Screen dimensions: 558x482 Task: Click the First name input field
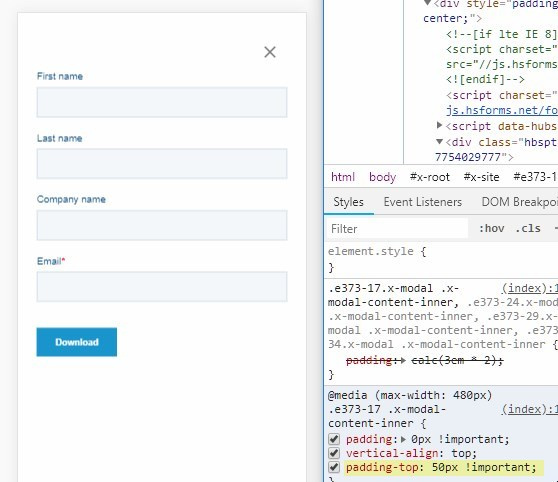point(162,102)
